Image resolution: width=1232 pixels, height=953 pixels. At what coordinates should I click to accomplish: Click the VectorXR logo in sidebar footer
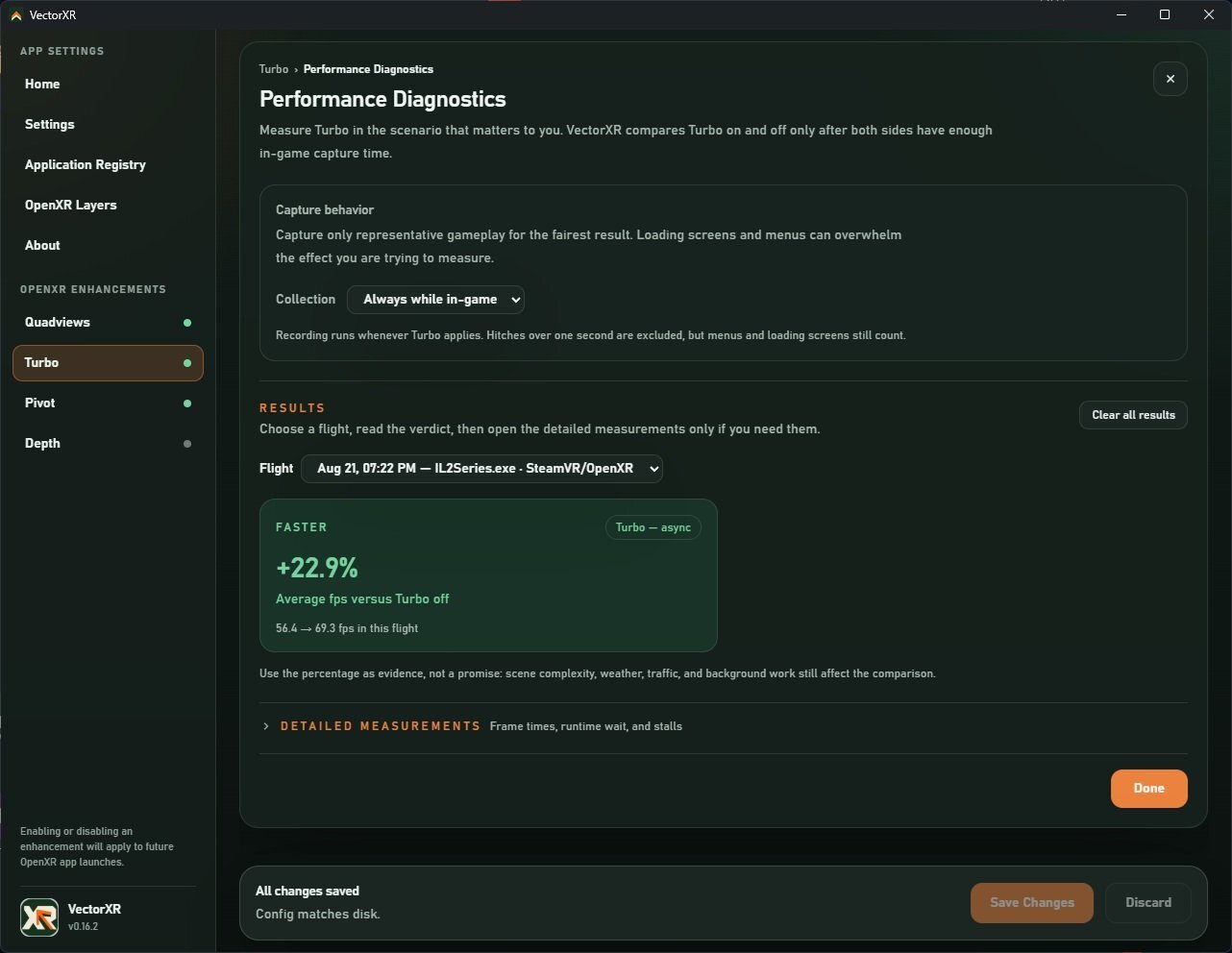39,917
